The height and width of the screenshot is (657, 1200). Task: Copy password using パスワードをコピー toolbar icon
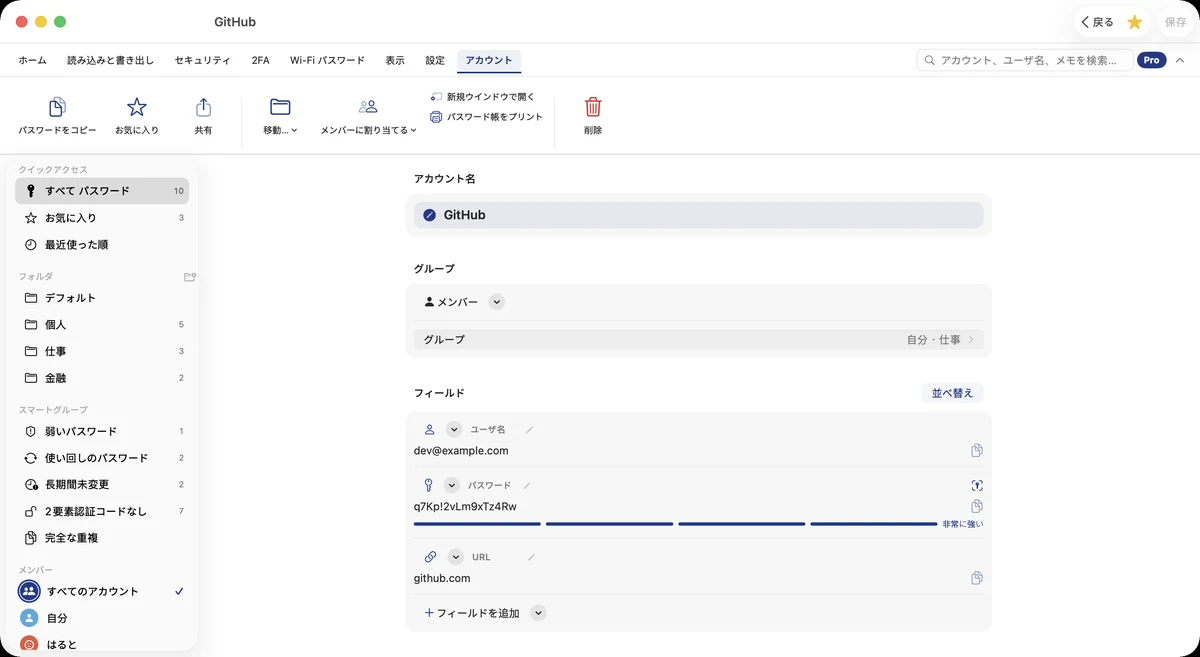57,107
